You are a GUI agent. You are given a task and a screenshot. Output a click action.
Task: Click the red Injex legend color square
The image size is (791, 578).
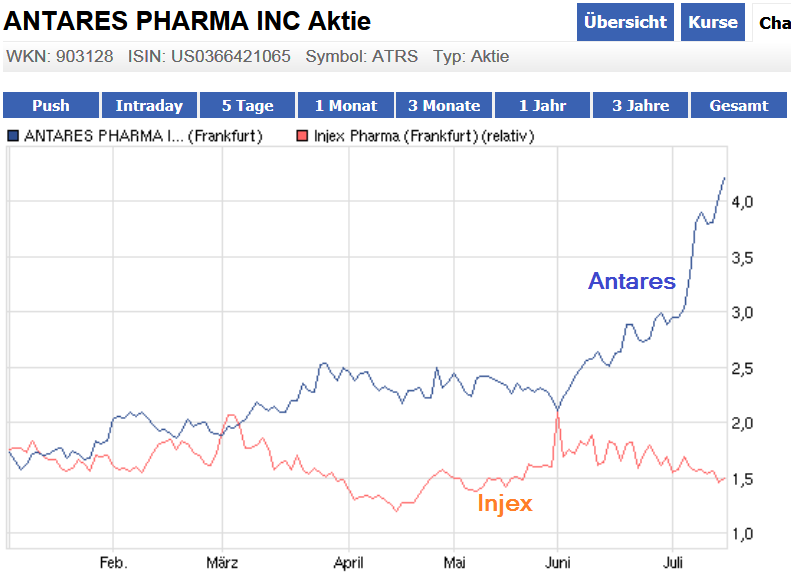click(x=303, y=136)
